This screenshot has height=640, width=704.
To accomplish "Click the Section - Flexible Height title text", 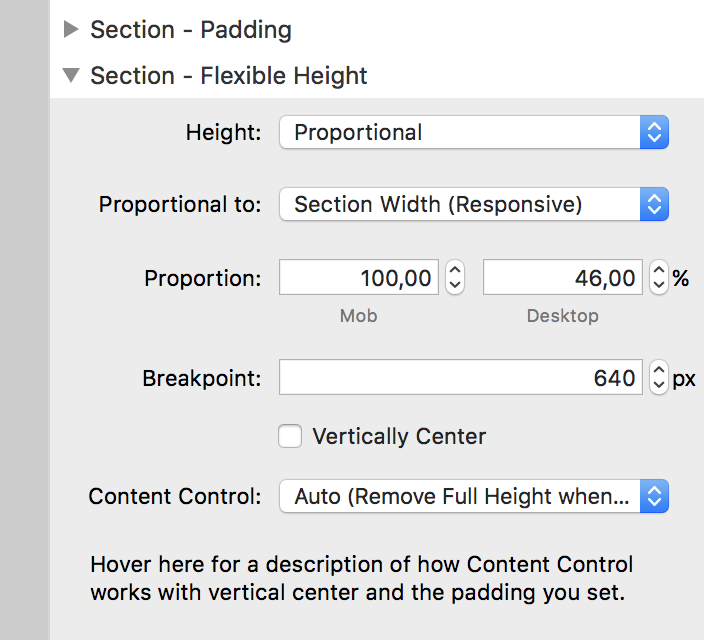I will click(x=229, y=76).
